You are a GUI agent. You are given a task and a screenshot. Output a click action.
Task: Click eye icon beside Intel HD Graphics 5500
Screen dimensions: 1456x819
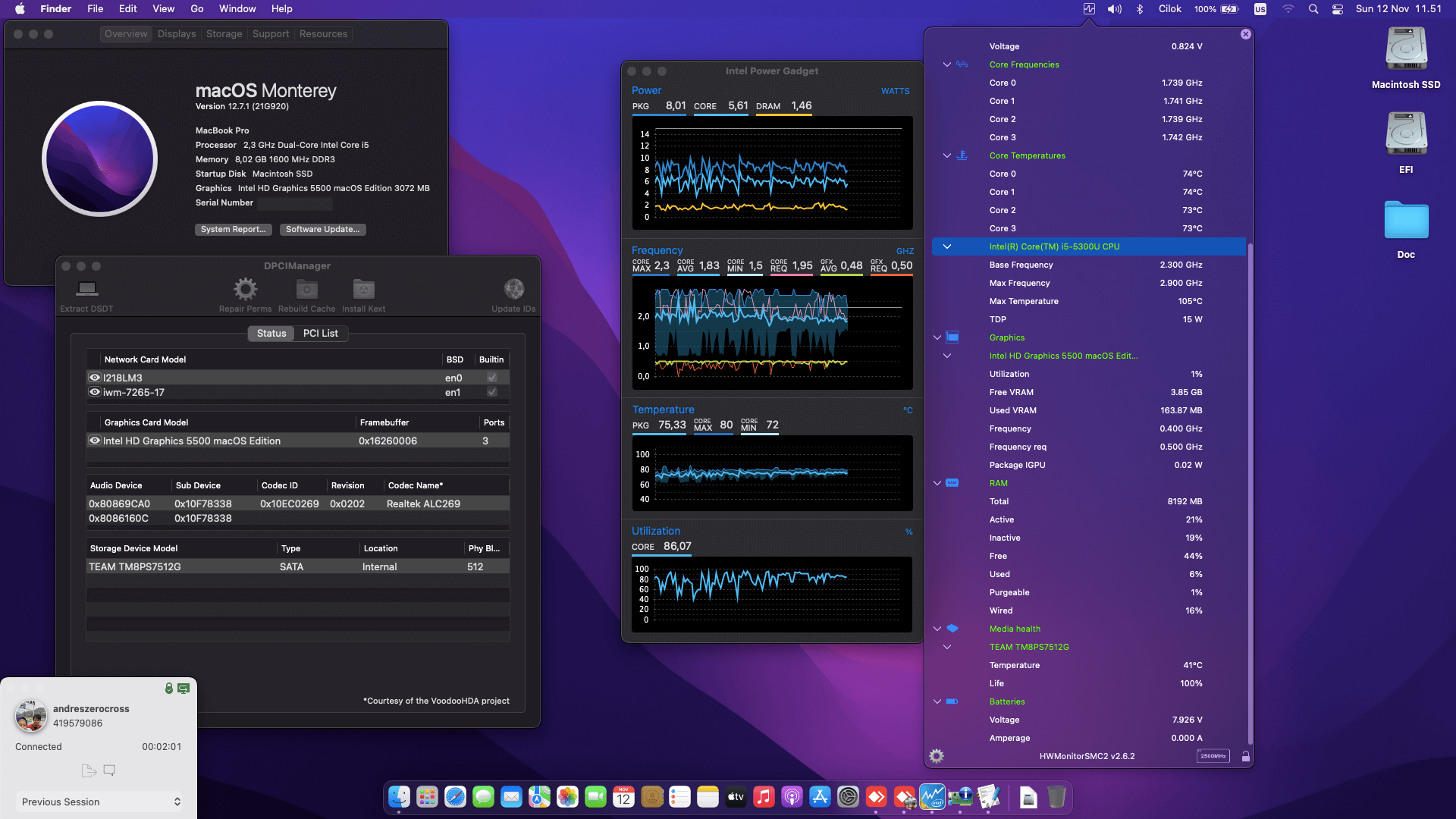click(95, 441)
